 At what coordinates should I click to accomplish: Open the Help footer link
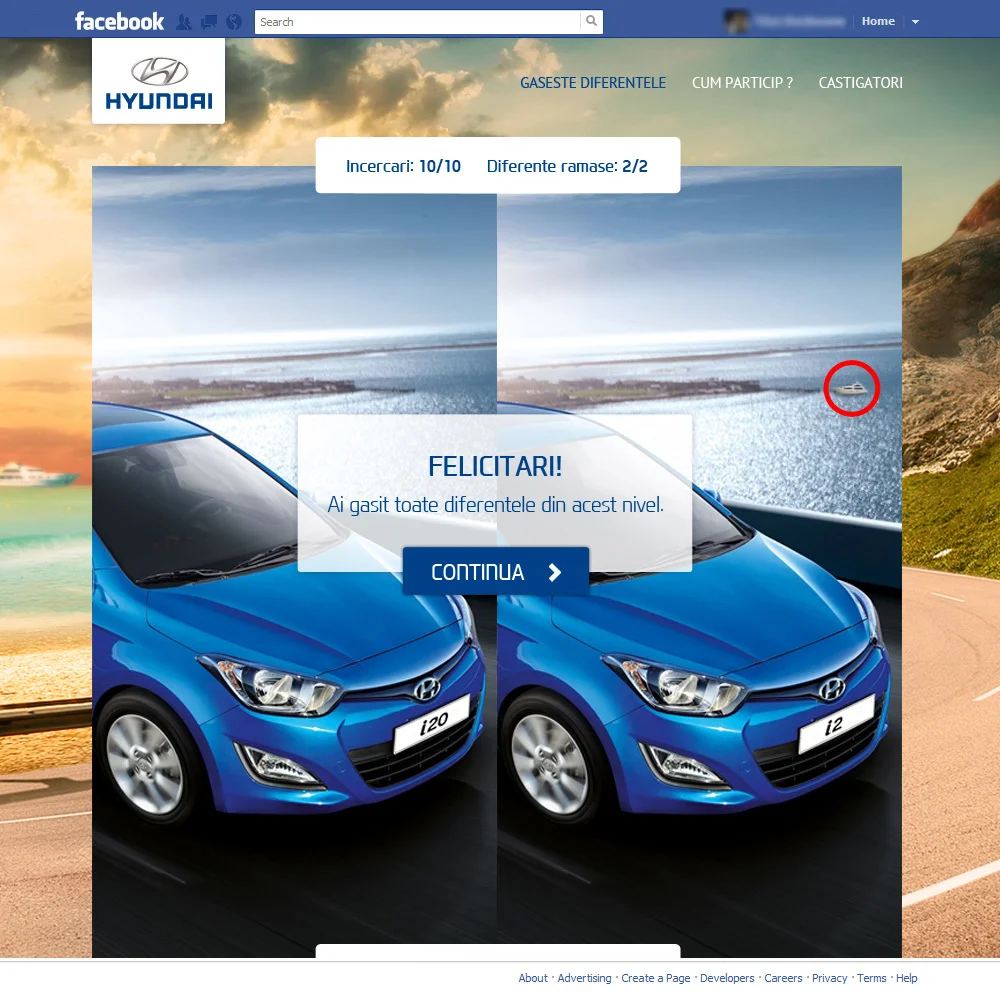point(906,978)
